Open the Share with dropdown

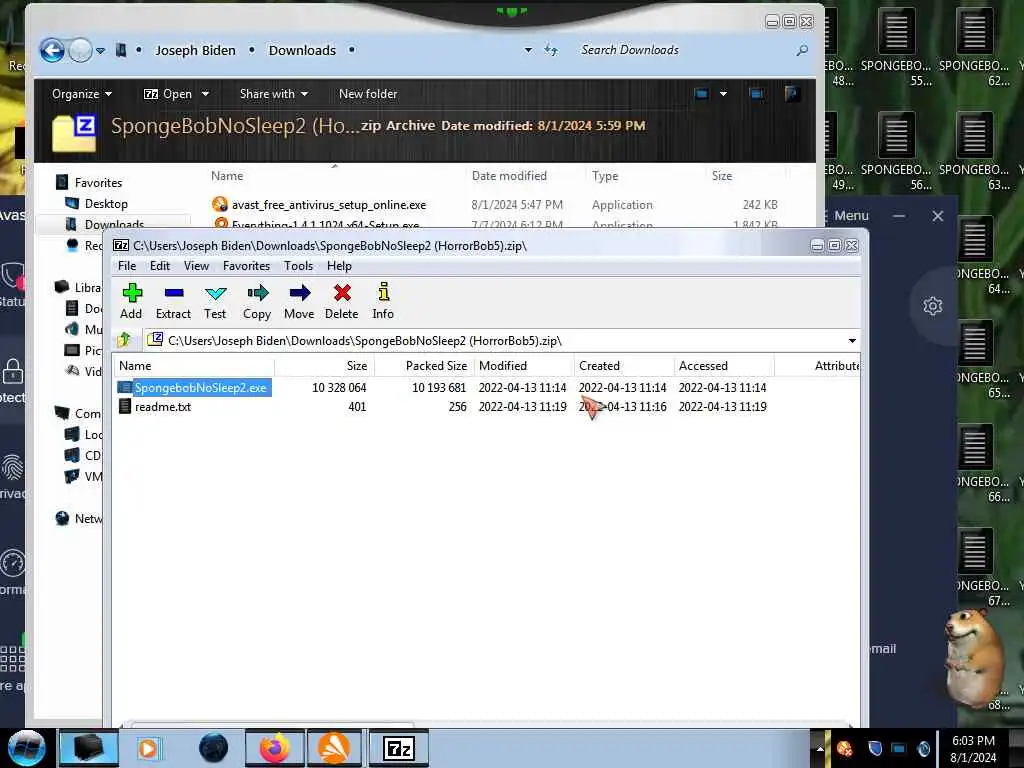tap(274, 94)
